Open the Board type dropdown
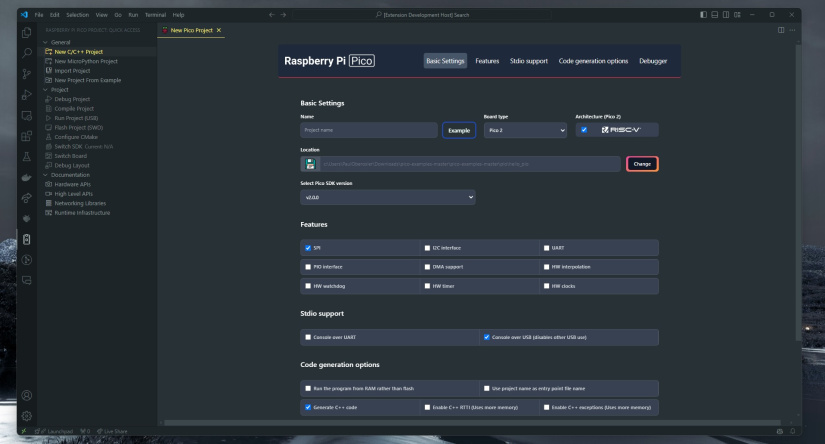825x444 pixels. click(x=524, y=130)
